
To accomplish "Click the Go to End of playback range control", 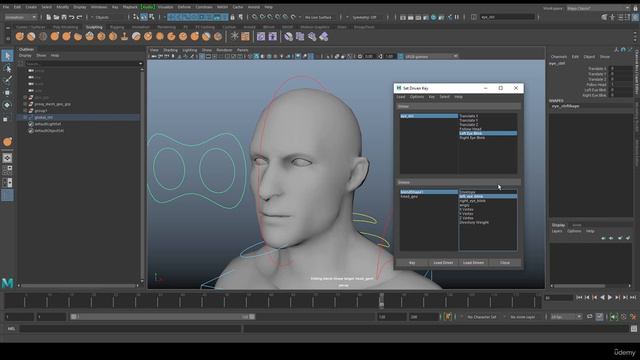I will tap(633, 298).
